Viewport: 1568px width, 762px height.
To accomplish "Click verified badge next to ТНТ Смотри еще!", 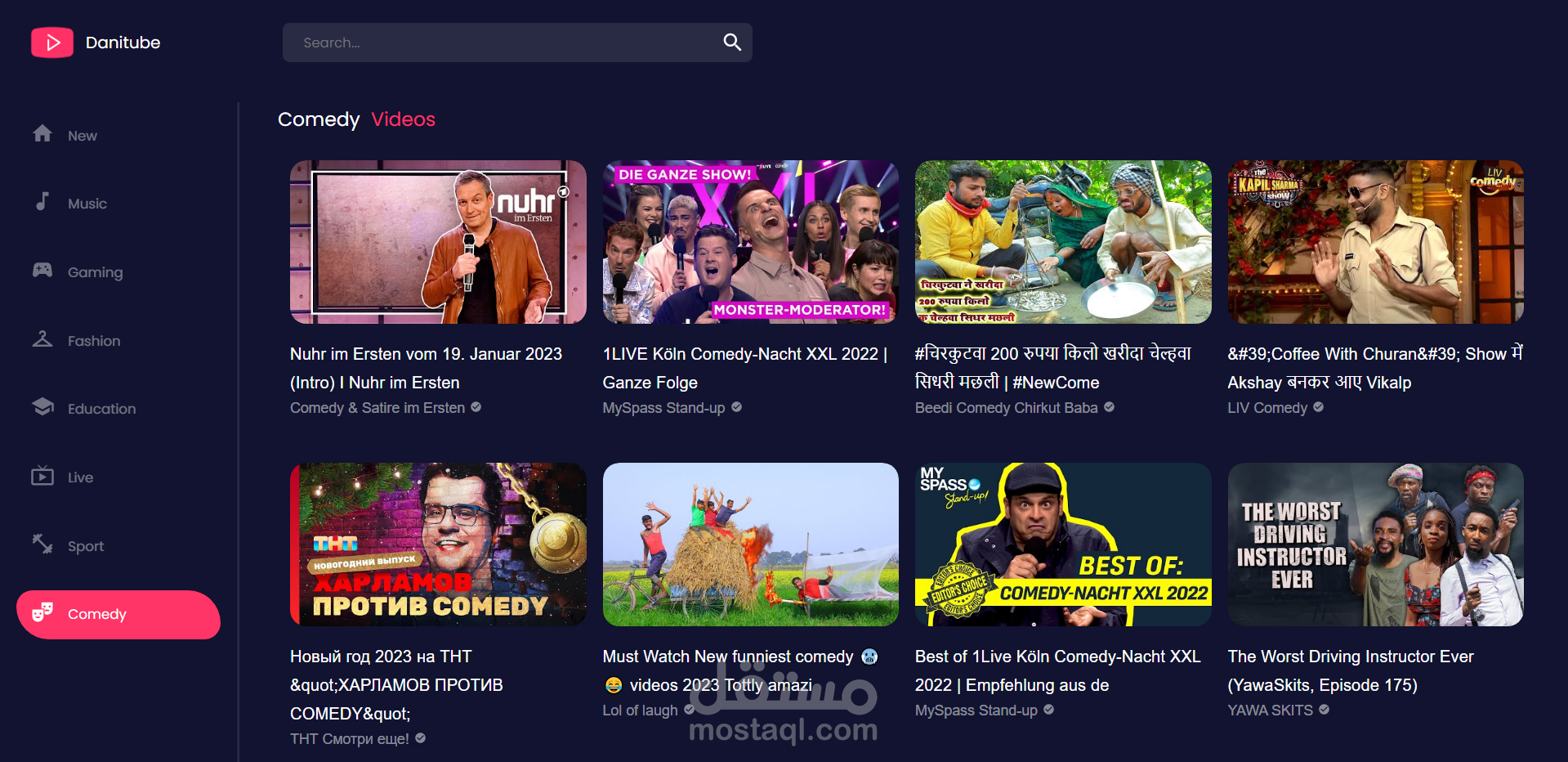I will tap(420, 738).
